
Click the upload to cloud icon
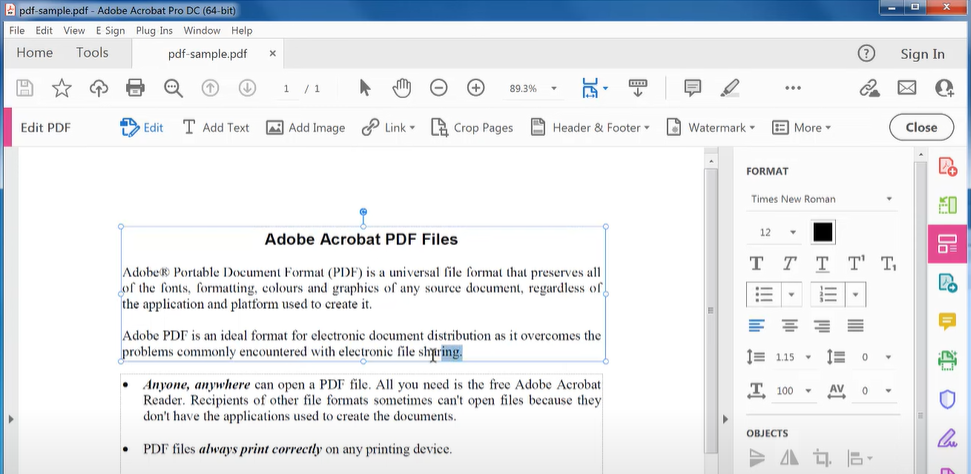tap(98, 88)
